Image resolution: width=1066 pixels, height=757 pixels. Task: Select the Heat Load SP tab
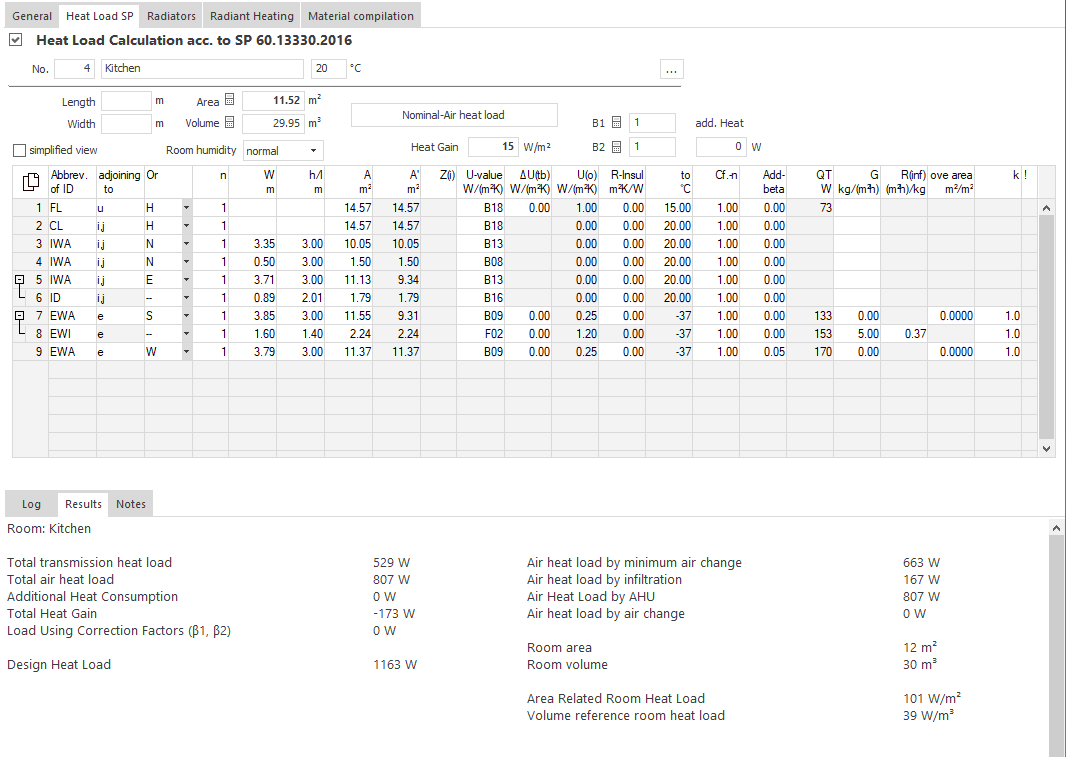click(x=99, y=16)
